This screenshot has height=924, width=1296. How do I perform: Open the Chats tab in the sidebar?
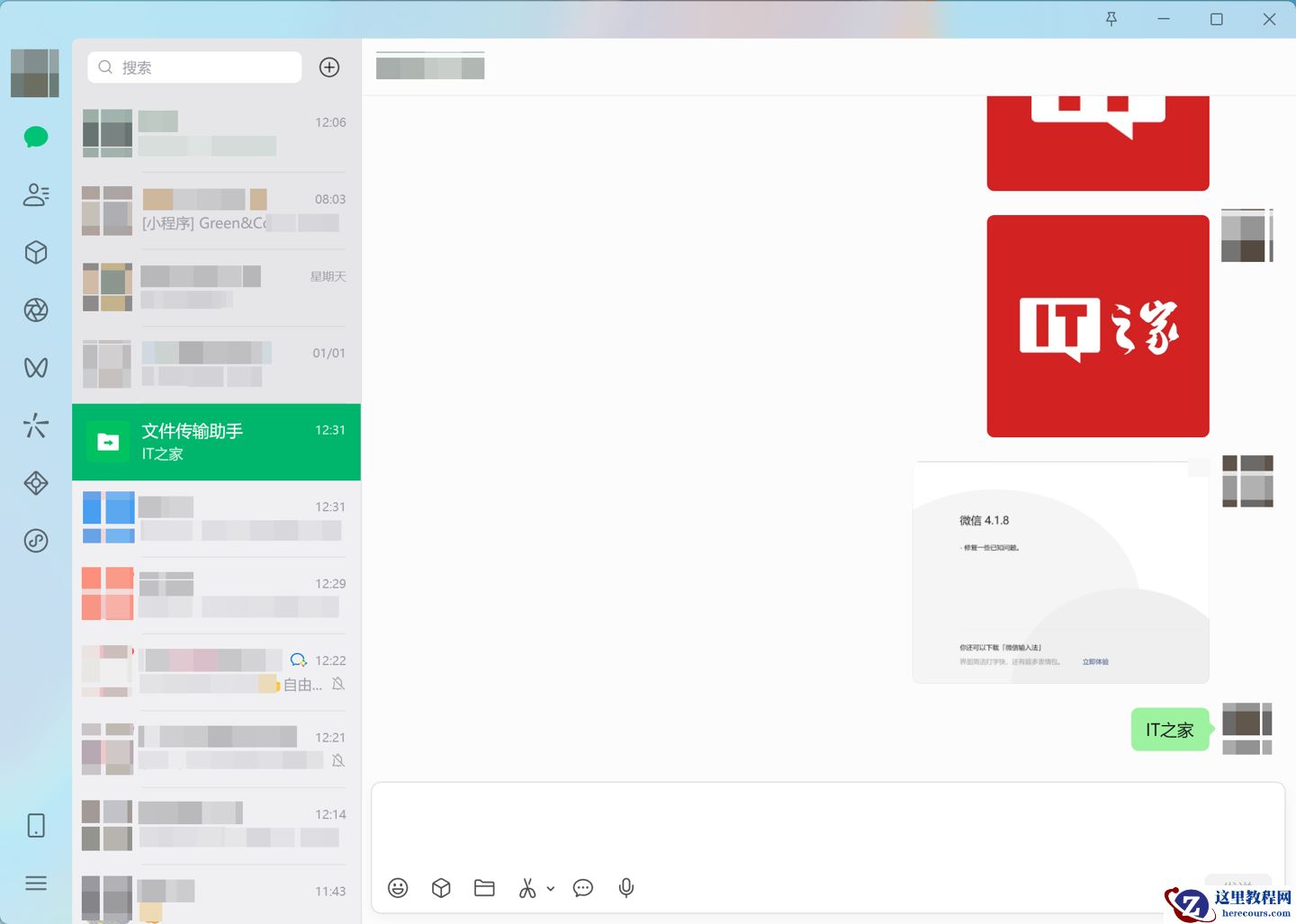point(36,137)
